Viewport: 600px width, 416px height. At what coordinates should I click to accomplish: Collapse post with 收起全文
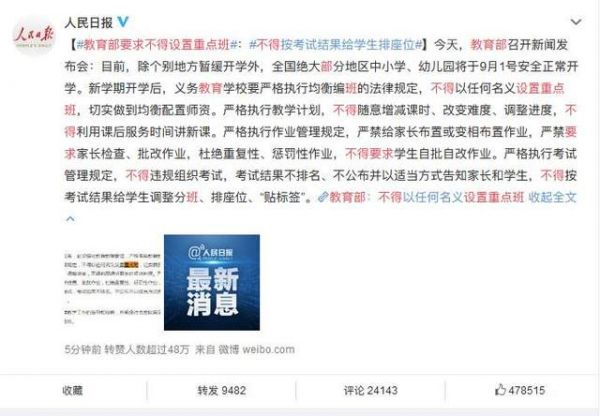pos(552,197)
